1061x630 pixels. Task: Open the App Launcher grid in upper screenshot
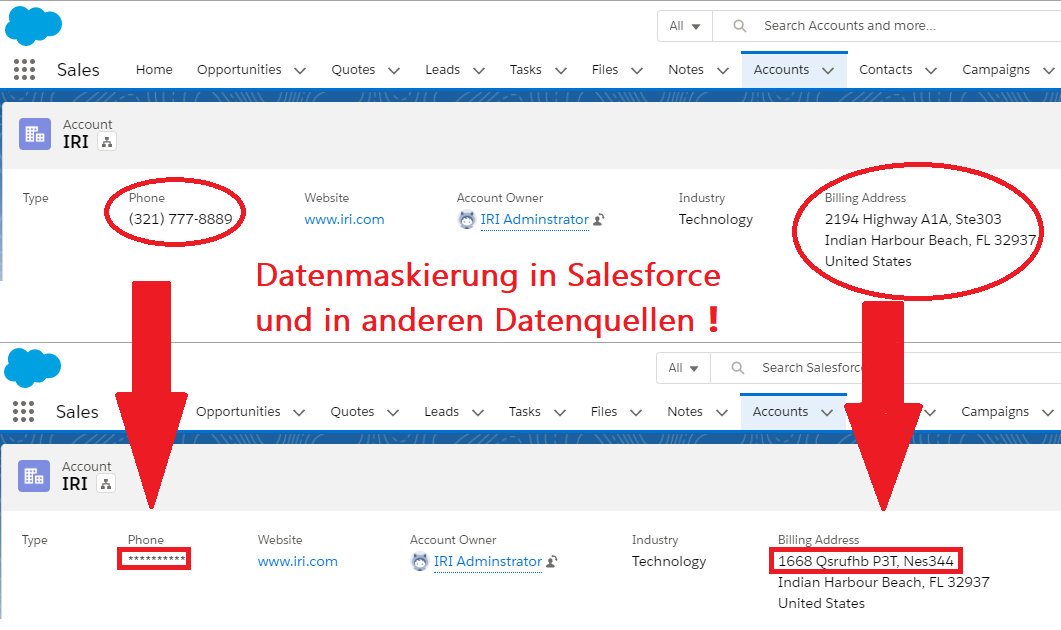(x=25, y=70)
